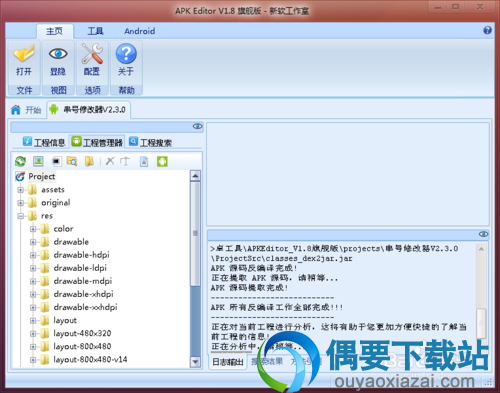
Task: Click the green refresh icon in project toolbar
Action: (20, 162)
